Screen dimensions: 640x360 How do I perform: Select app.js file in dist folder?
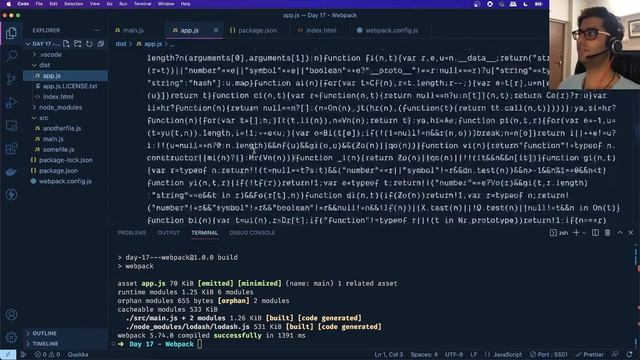[x=65, y=76]
